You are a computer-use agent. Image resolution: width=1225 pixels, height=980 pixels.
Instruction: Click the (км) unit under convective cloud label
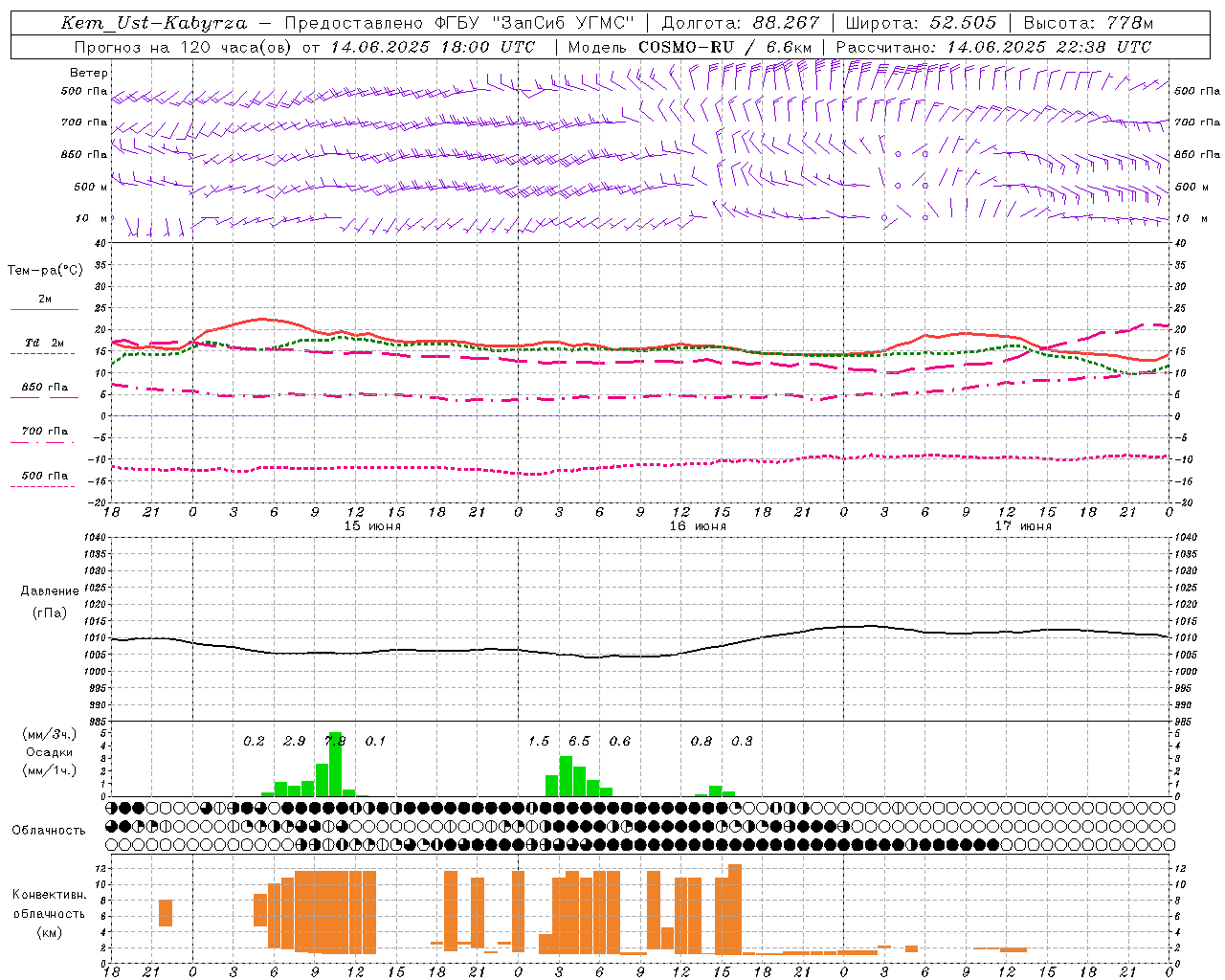(x=50, y=933)
